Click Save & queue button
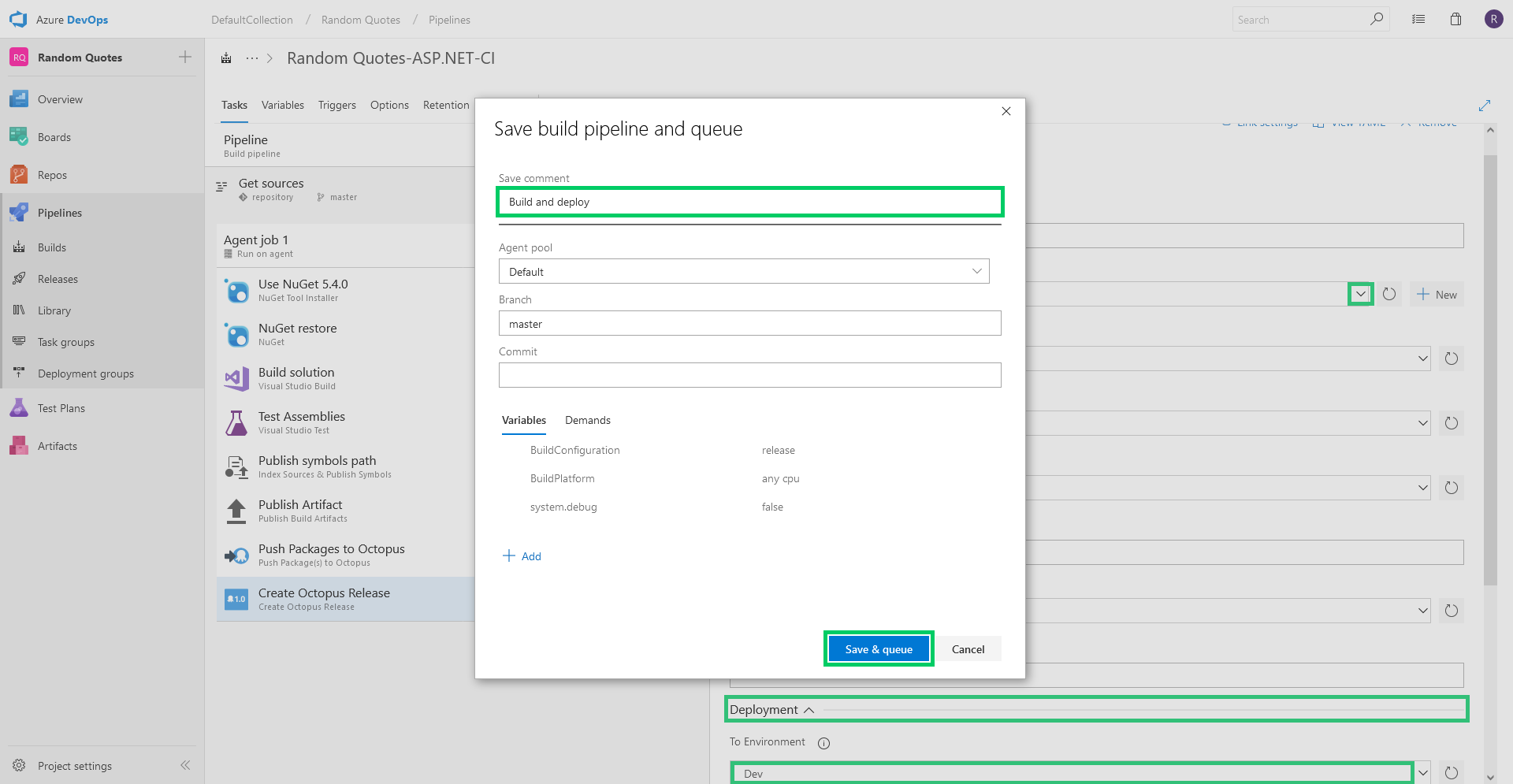Viewport: 1513px width, 784px height. coord(879,649)
